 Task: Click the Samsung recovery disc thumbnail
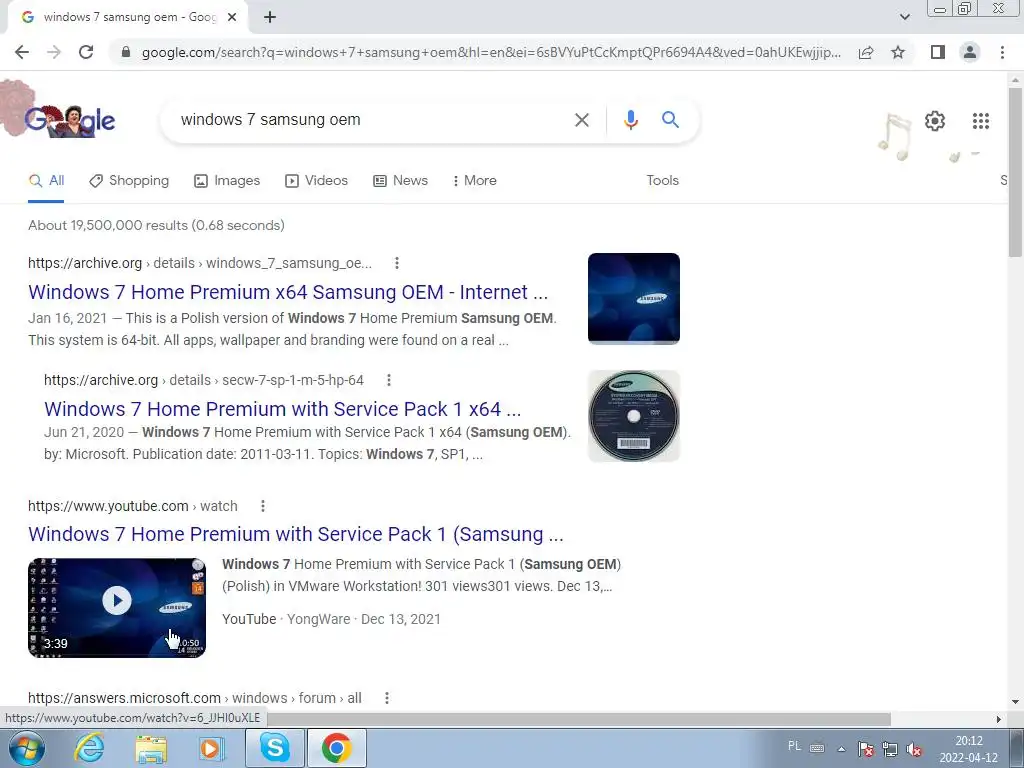point(633,416)
